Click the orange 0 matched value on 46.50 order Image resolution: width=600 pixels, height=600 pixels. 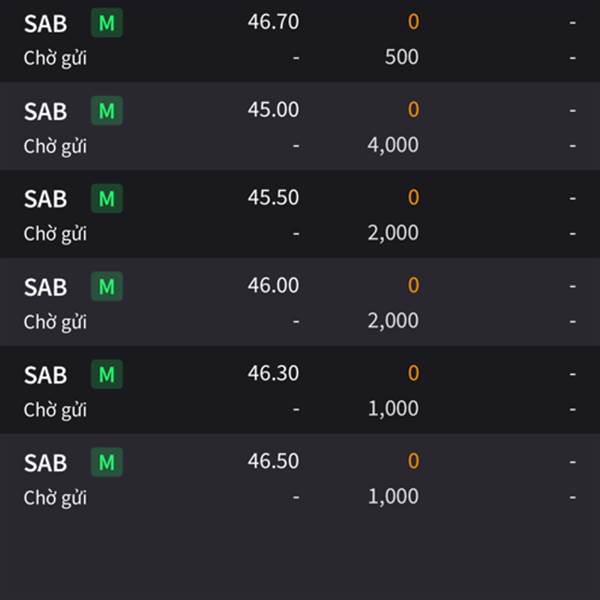(x=413, y=461)
